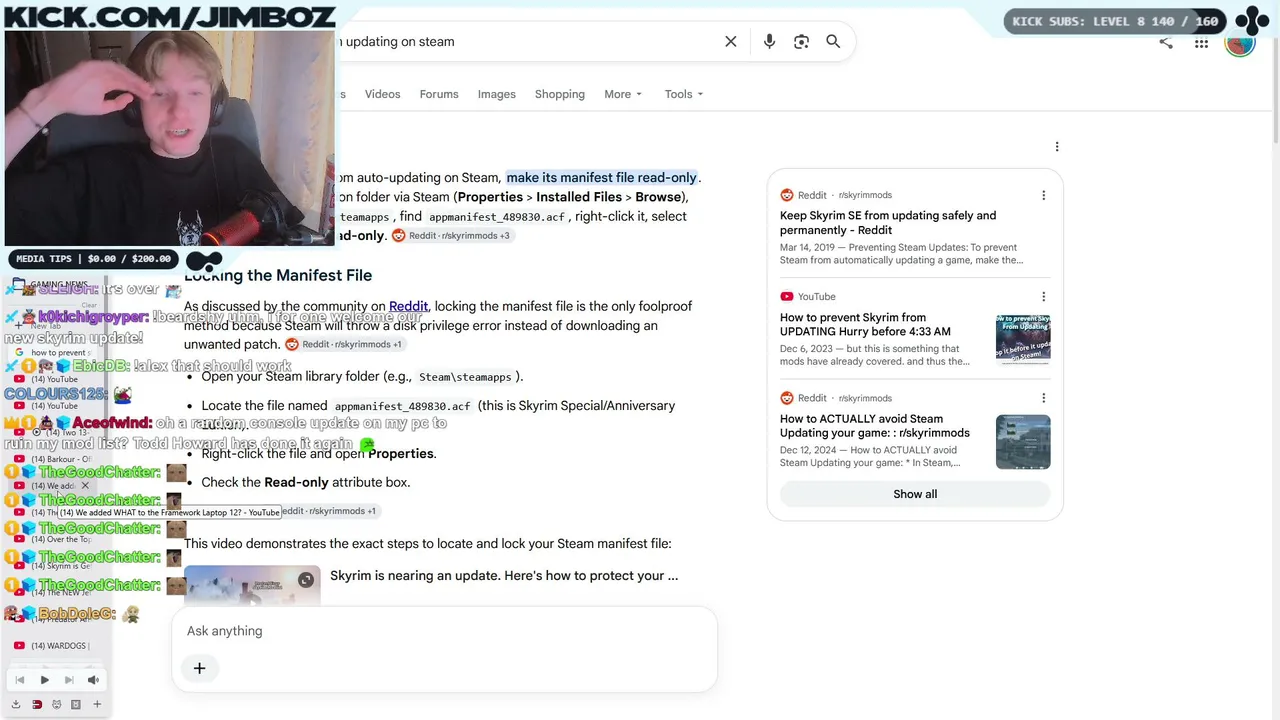Submit search with the magnifying glass icon
This screenshot has height=720, width=1280.
tap(833, 41)
